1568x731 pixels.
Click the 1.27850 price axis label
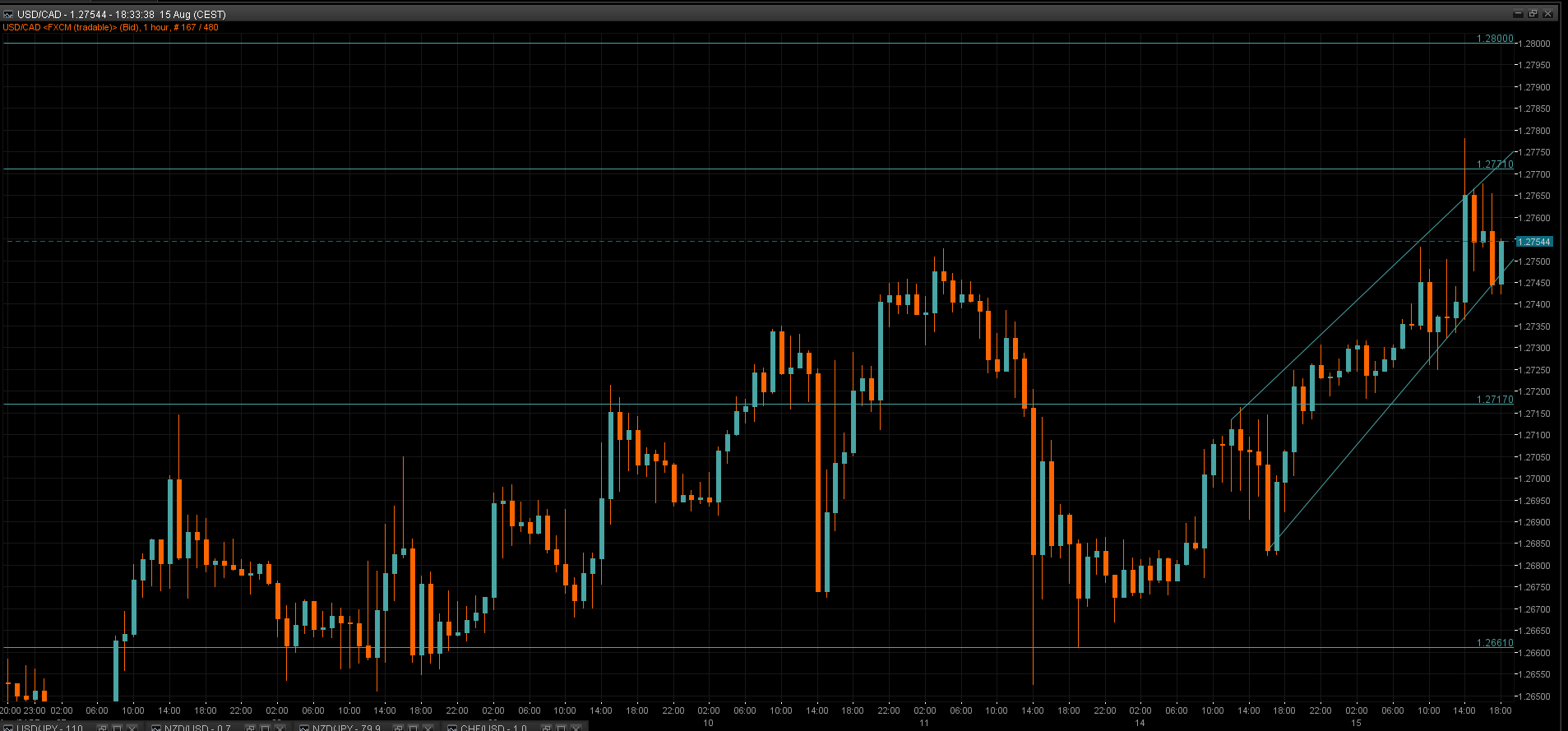click(x=1534, y=109)
